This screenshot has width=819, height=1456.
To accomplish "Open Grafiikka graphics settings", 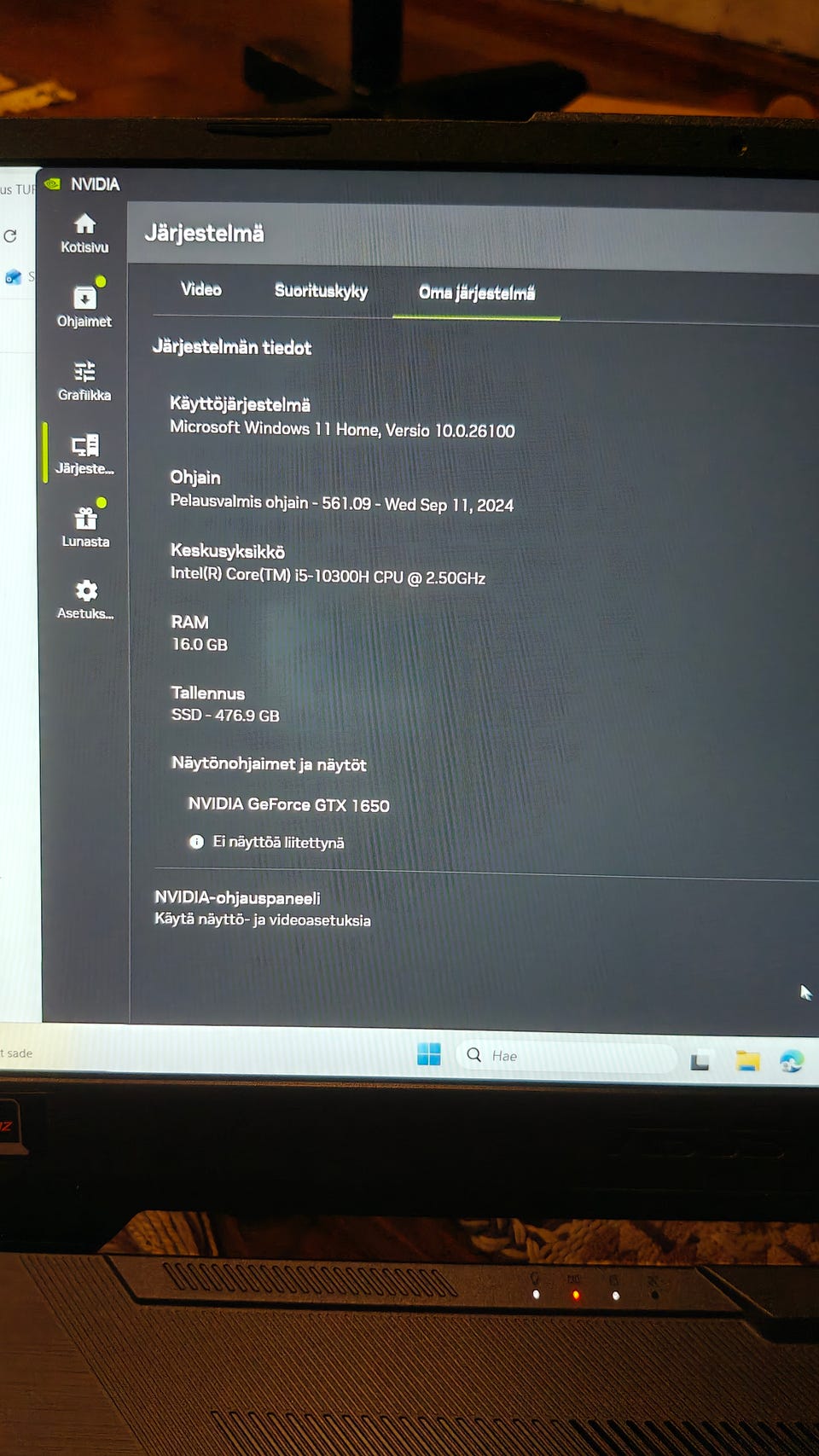I will 84,380.
